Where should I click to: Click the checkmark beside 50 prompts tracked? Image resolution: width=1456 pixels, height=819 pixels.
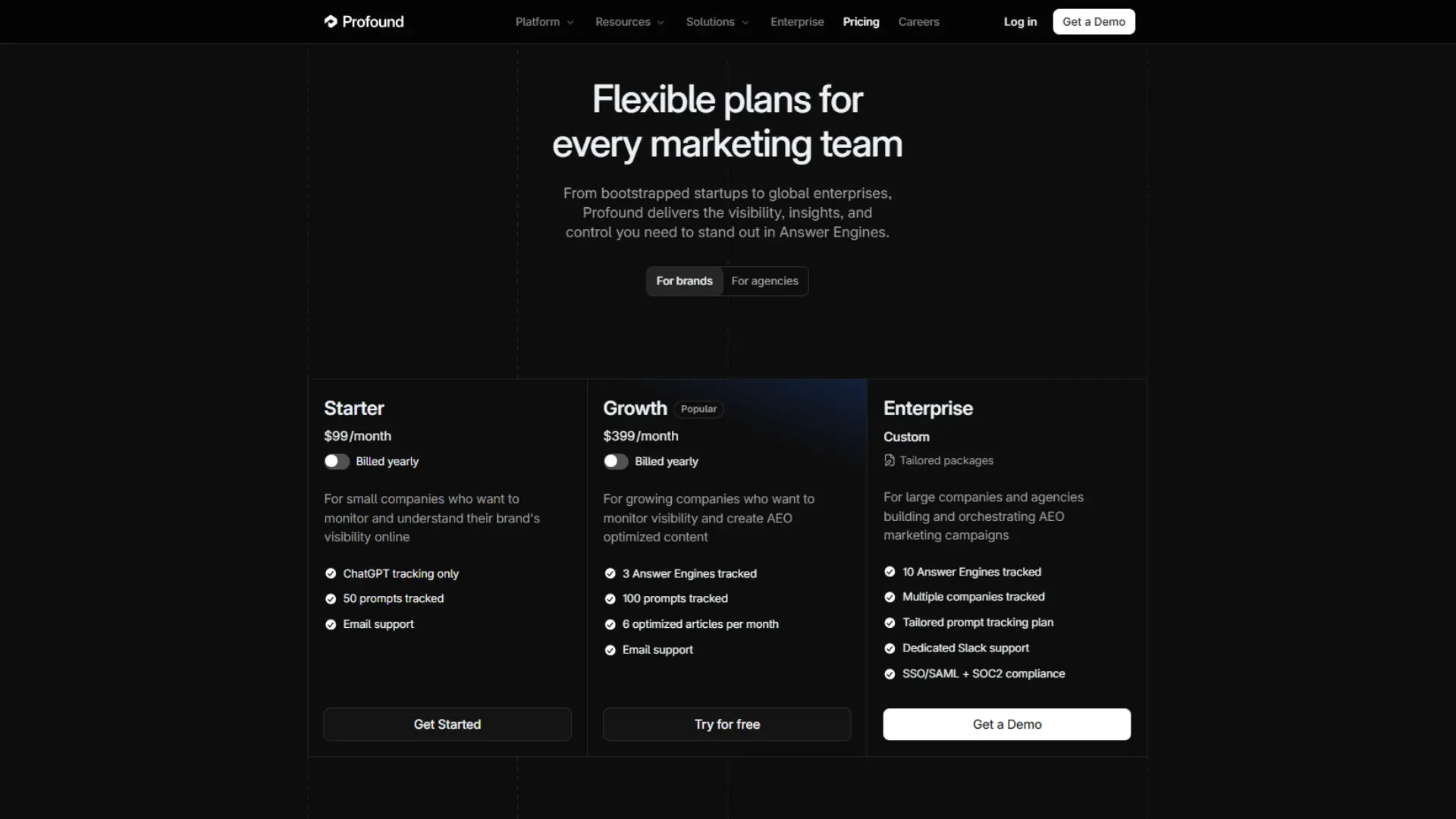(x=330, y=598)
